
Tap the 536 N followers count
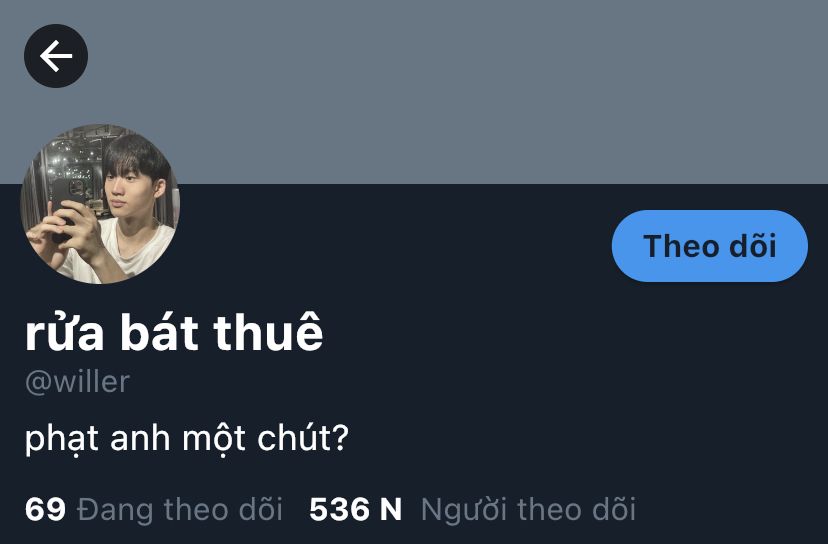355,509
